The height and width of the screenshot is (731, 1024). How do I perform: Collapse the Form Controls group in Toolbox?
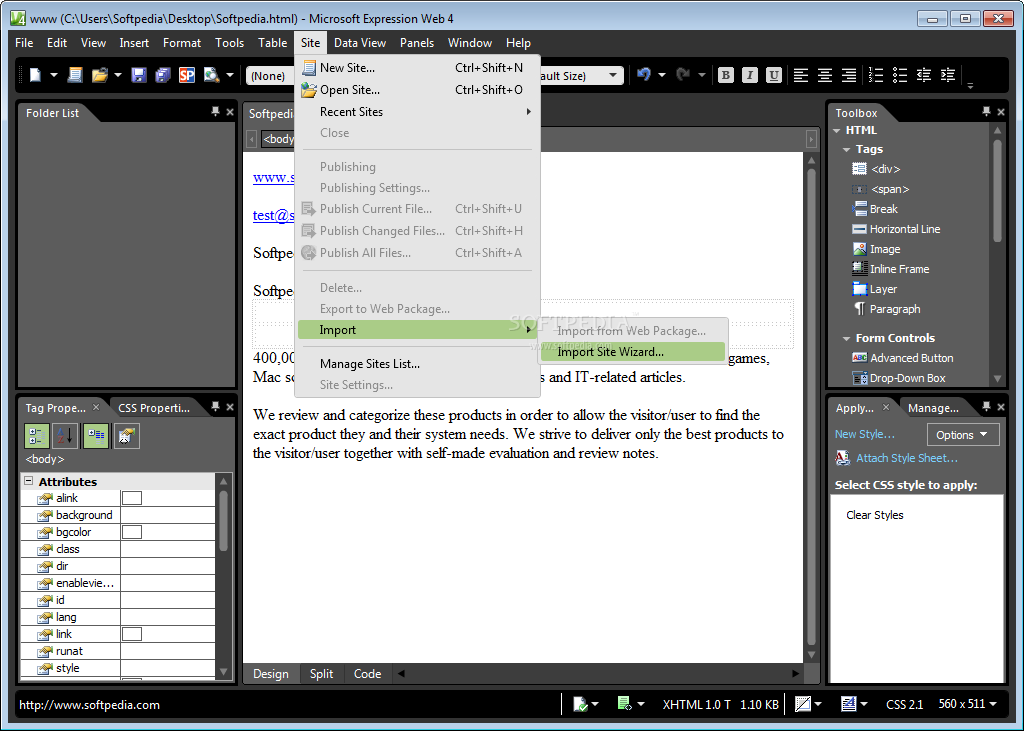tap(846, 338)
